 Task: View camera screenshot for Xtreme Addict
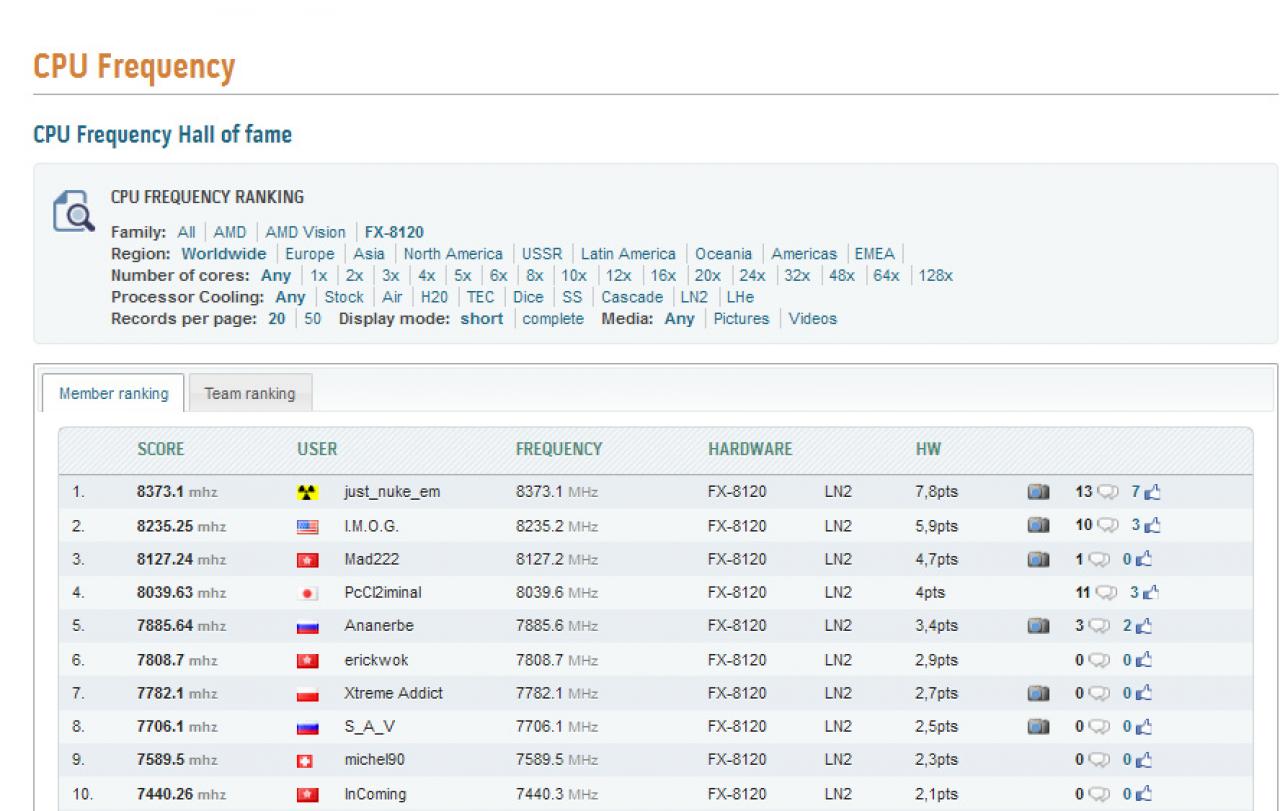[x=1040, y=693]
